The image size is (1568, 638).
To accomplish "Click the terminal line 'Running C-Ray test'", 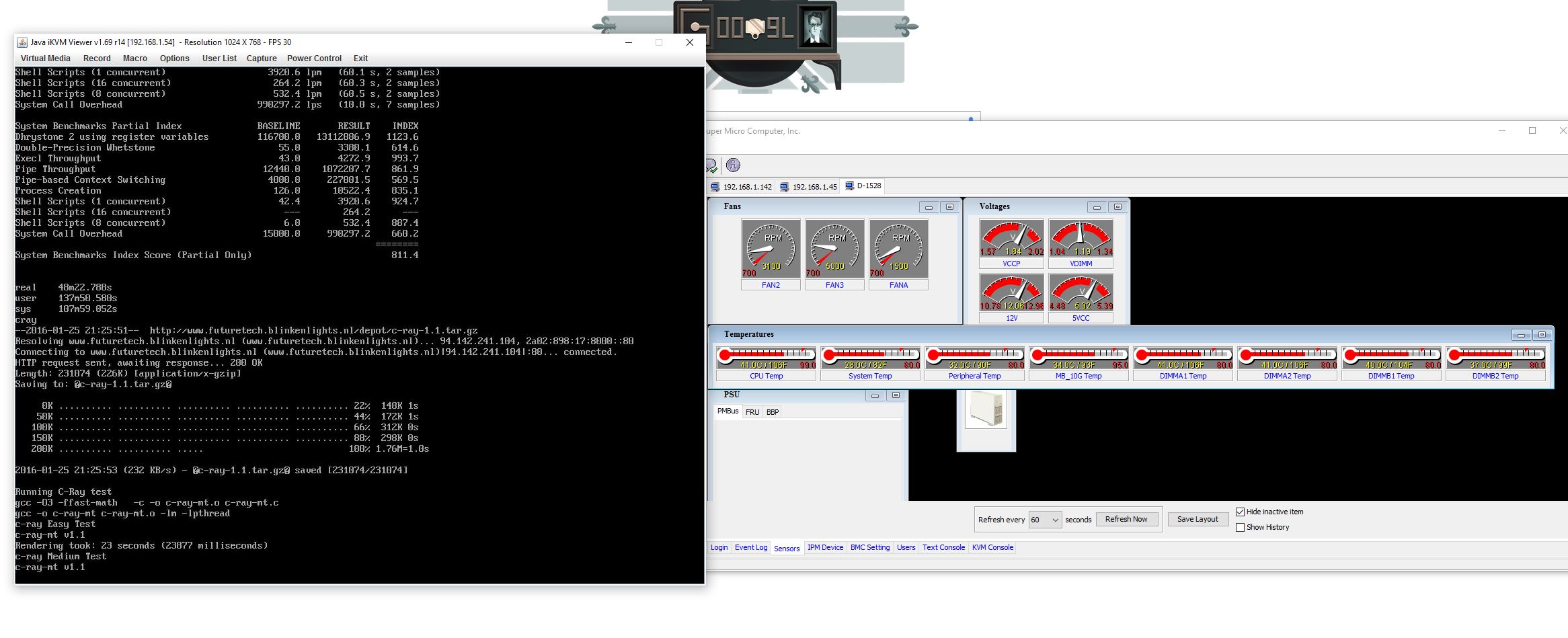I will [x=63, y=492].
